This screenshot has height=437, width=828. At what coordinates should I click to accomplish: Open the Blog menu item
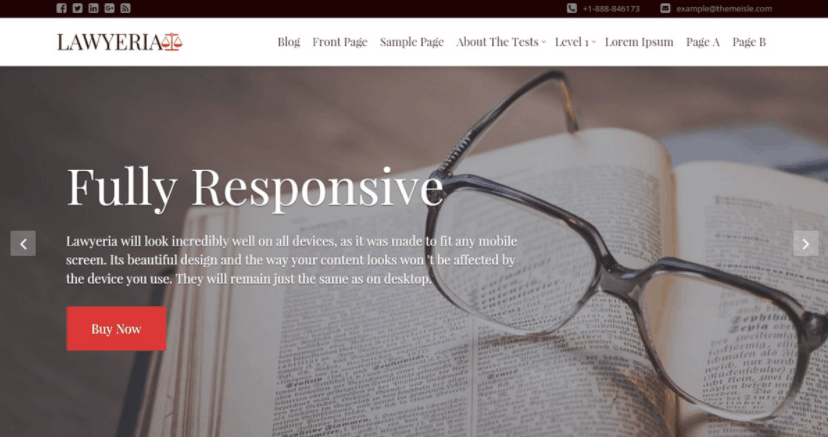(x=288, y=42)
